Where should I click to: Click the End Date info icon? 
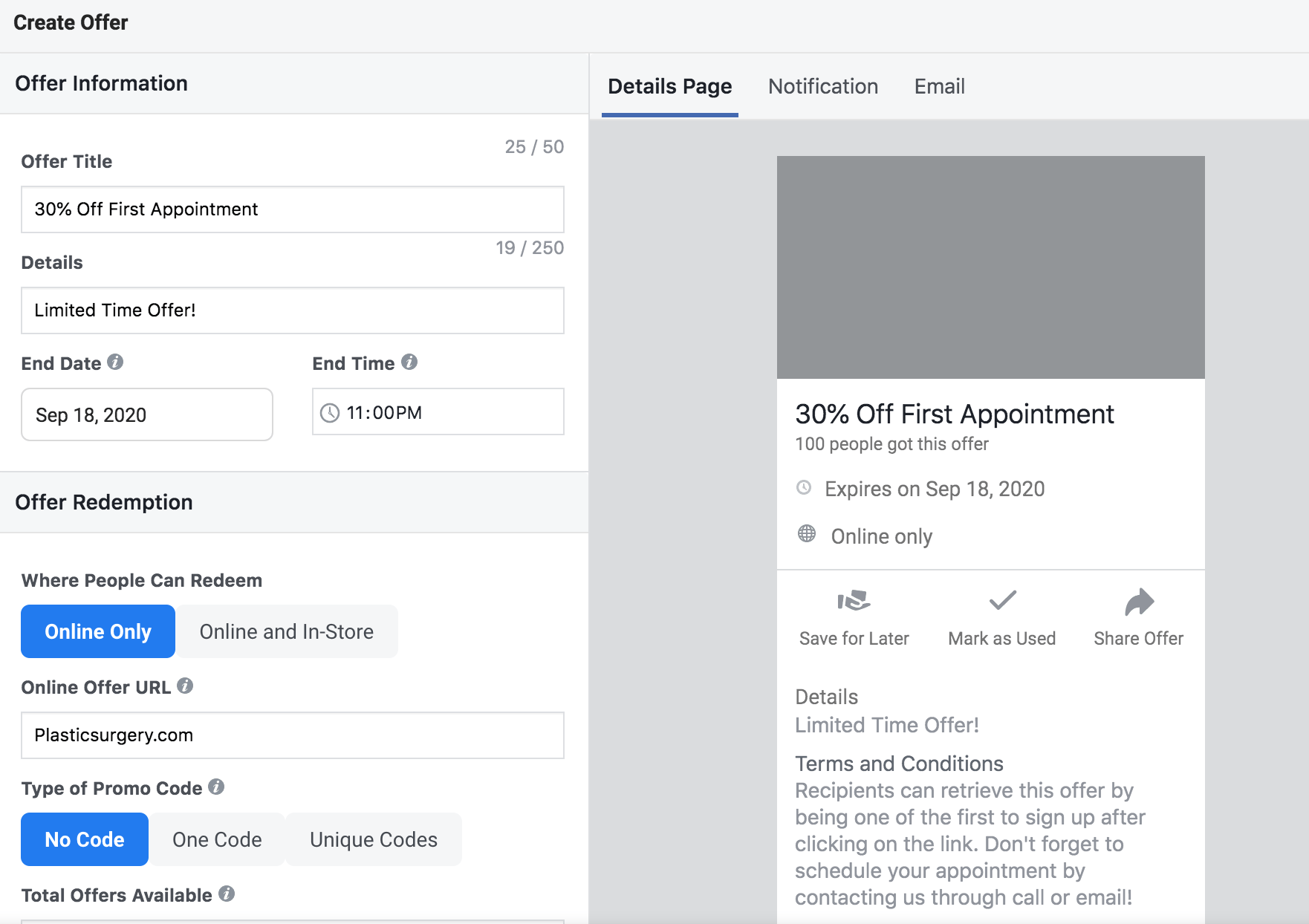(115, 362)
